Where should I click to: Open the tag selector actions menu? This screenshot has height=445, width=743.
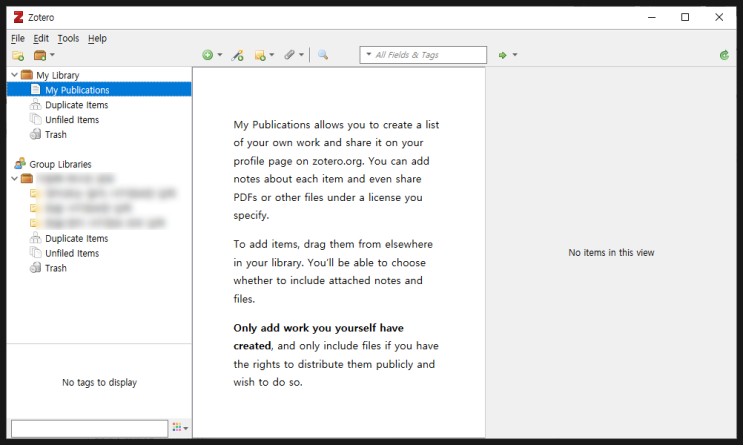pos(180,428)
